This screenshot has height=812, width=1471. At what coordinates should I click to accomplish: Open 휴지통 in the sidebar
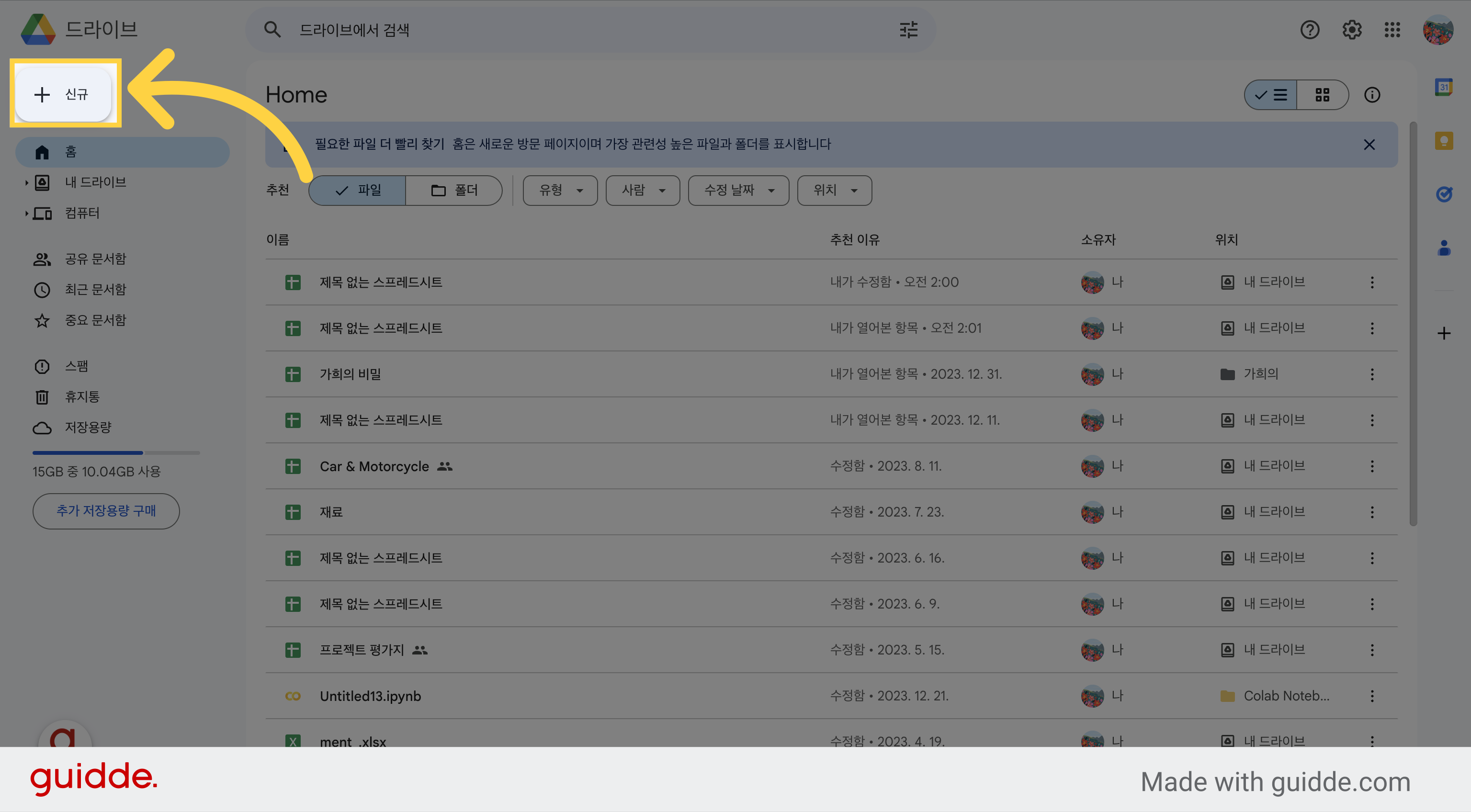tap(82, 397)
